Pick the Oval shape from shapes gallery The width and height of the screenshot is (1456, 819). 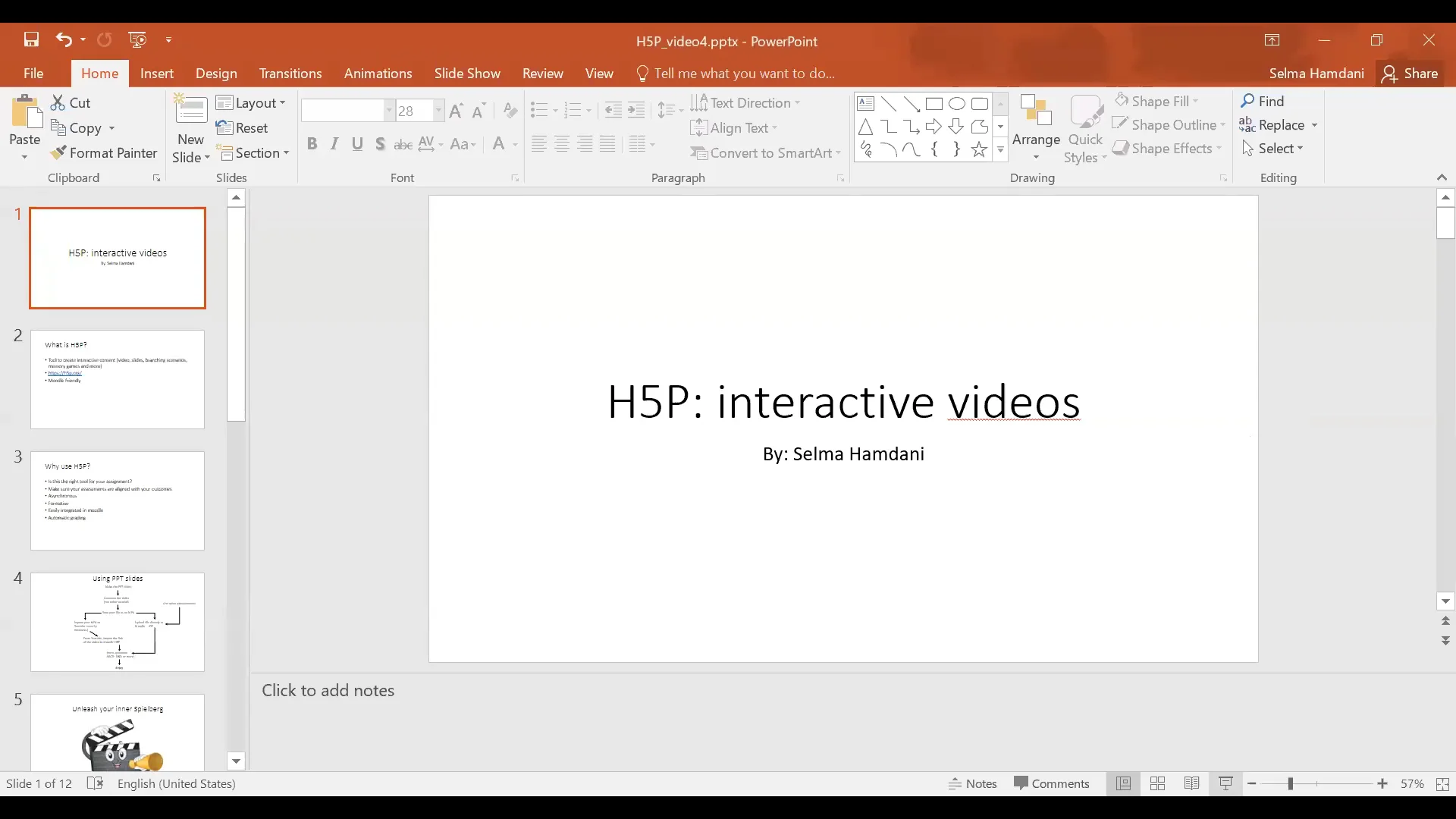[957, 104]
